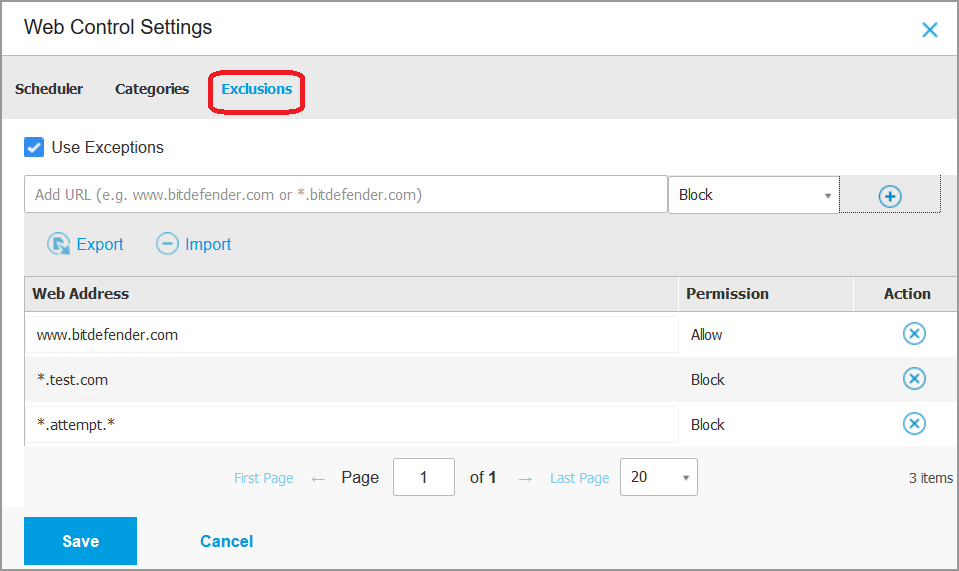Go to next page arrow
The image size is (959, 571).
(x=525, y=479)
